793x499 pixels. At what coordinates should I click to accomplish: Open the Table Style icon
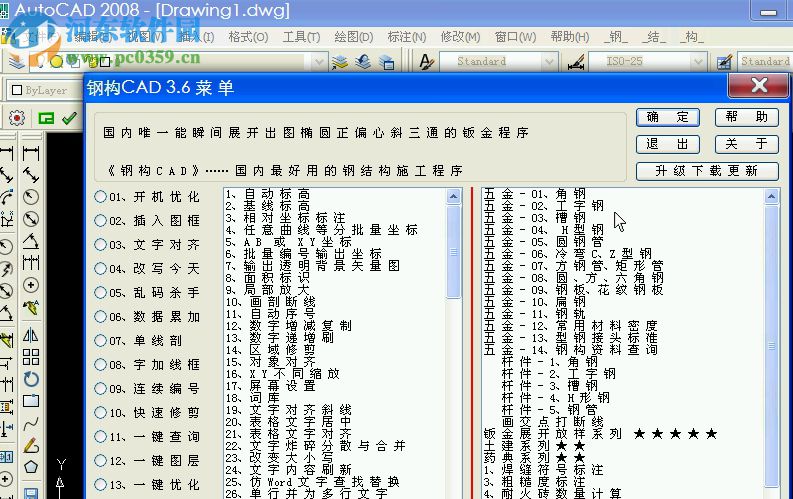pyautogui.click(x=725, y=62)
